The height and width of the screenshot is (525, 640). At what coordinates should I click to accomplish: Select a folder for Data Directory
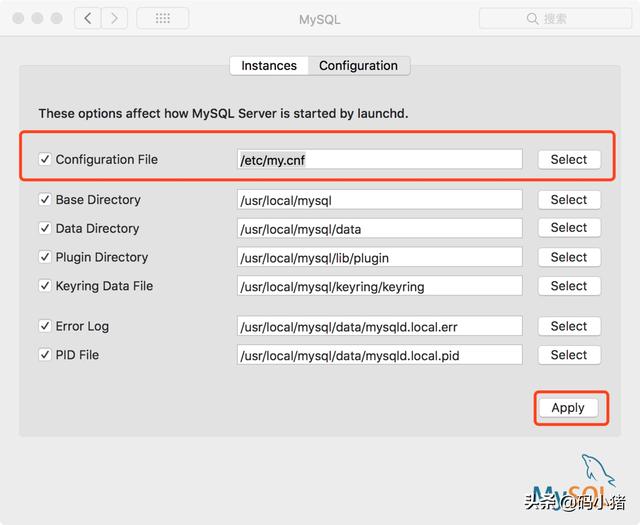pos(569,228)
